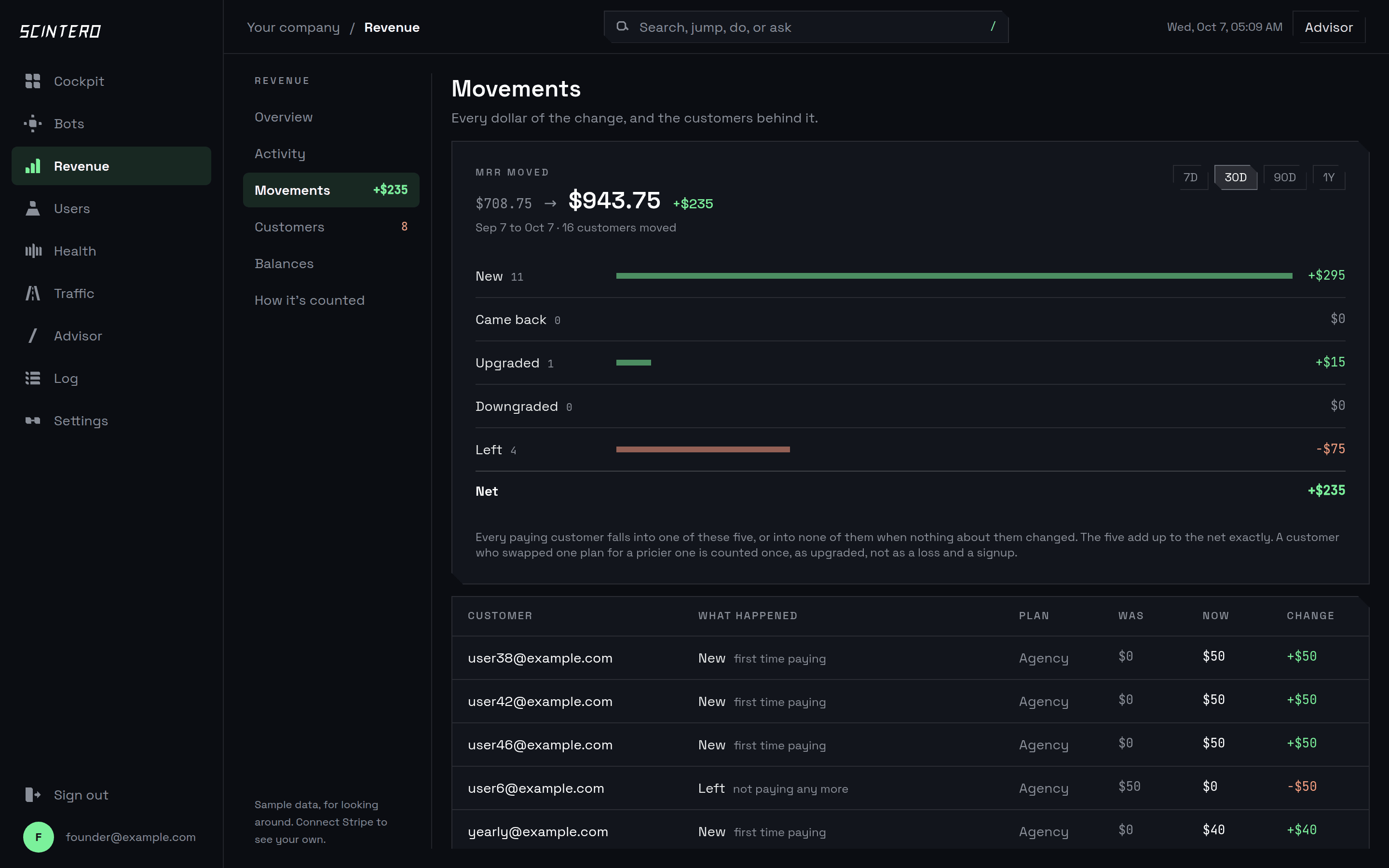Select the 1Y time range
1389x868 pixels.
click(1329, 177)
